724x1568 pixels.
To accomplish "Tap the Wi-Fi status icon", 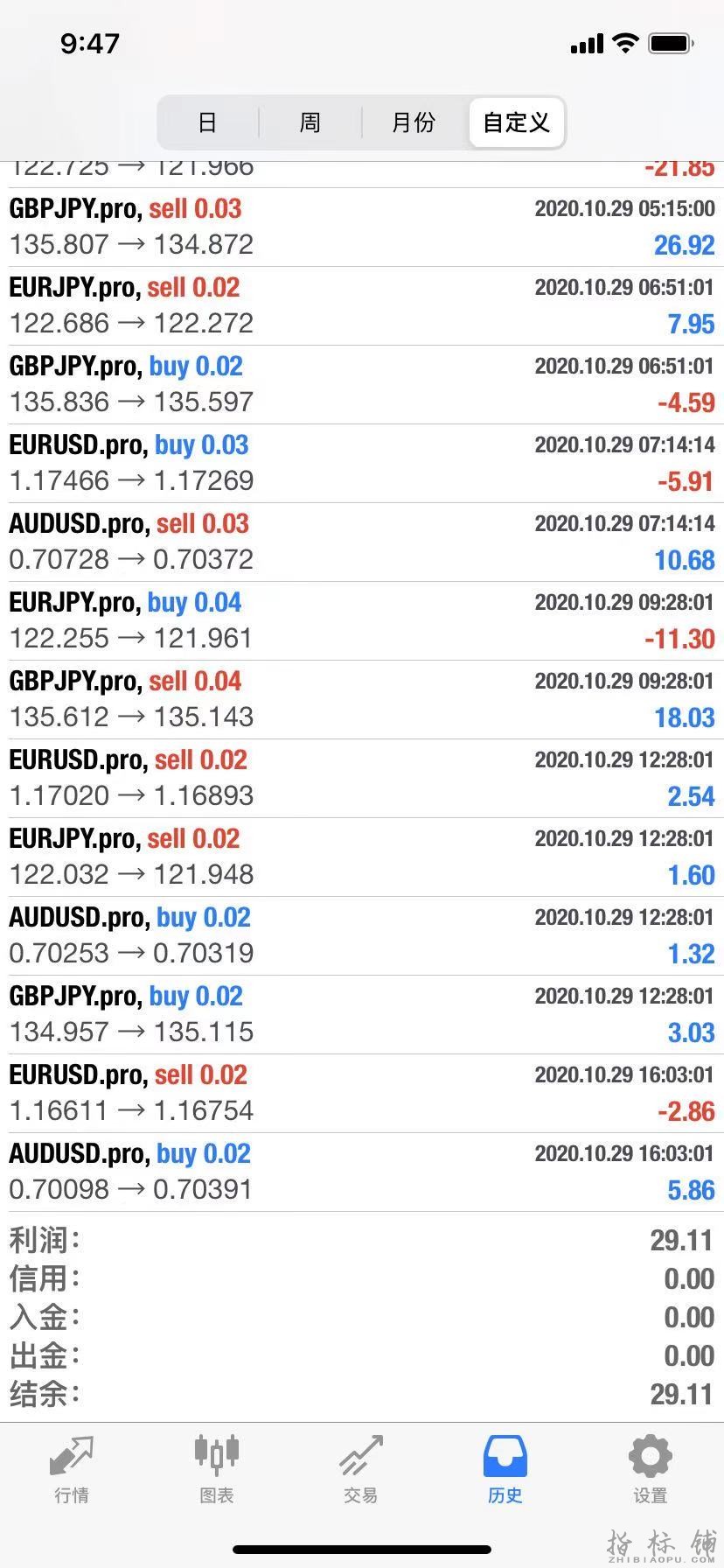I will pyautogui.click(x=625, y=43).
